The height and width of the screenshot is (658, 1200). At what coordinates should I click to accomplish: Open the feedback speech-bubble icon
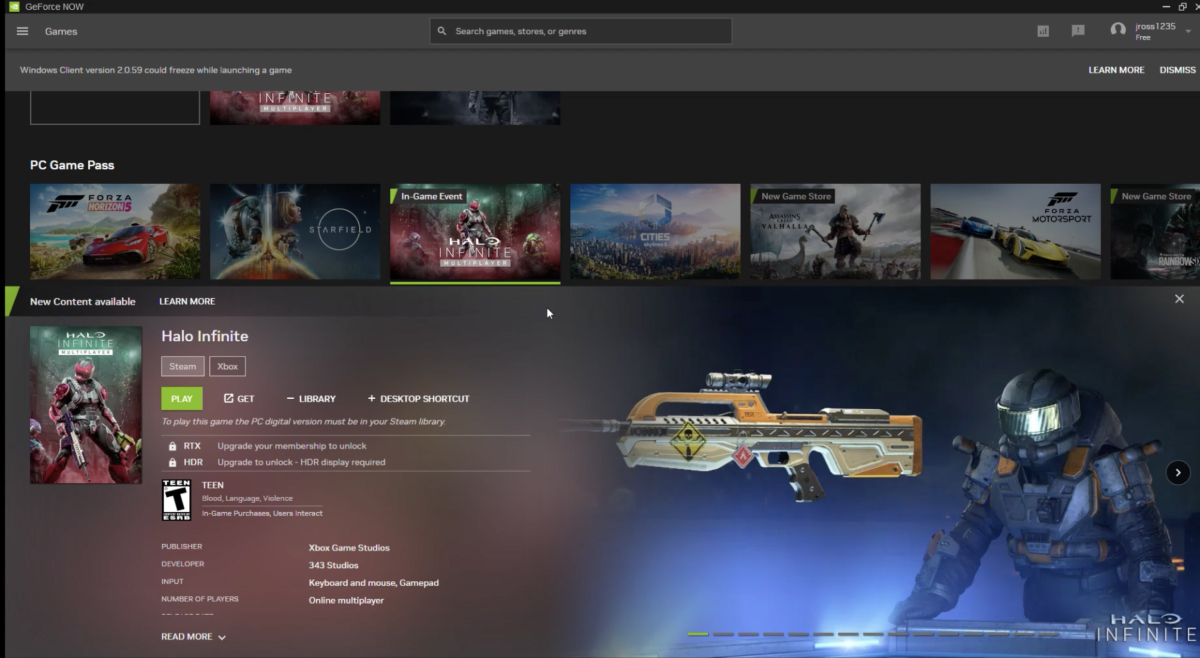1078,31
